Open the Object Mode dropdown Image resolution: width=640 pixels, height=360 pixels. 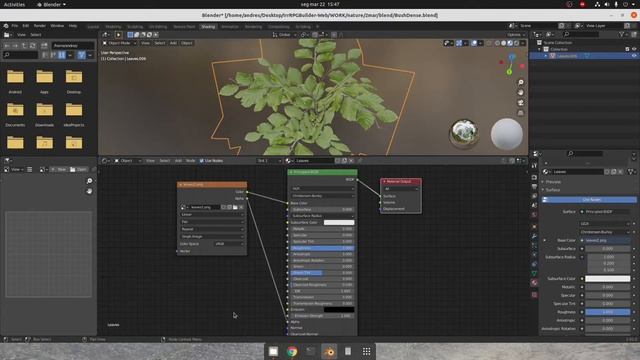tap(119, 43)
